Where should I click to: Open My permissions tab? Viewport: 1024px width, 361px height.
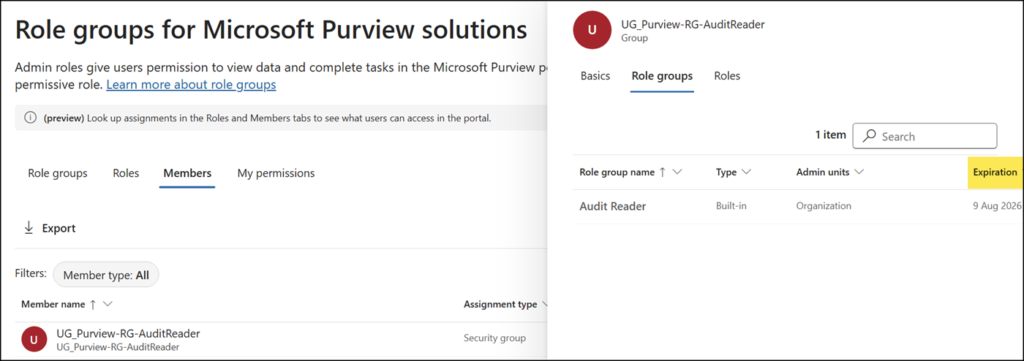[276, 173]
